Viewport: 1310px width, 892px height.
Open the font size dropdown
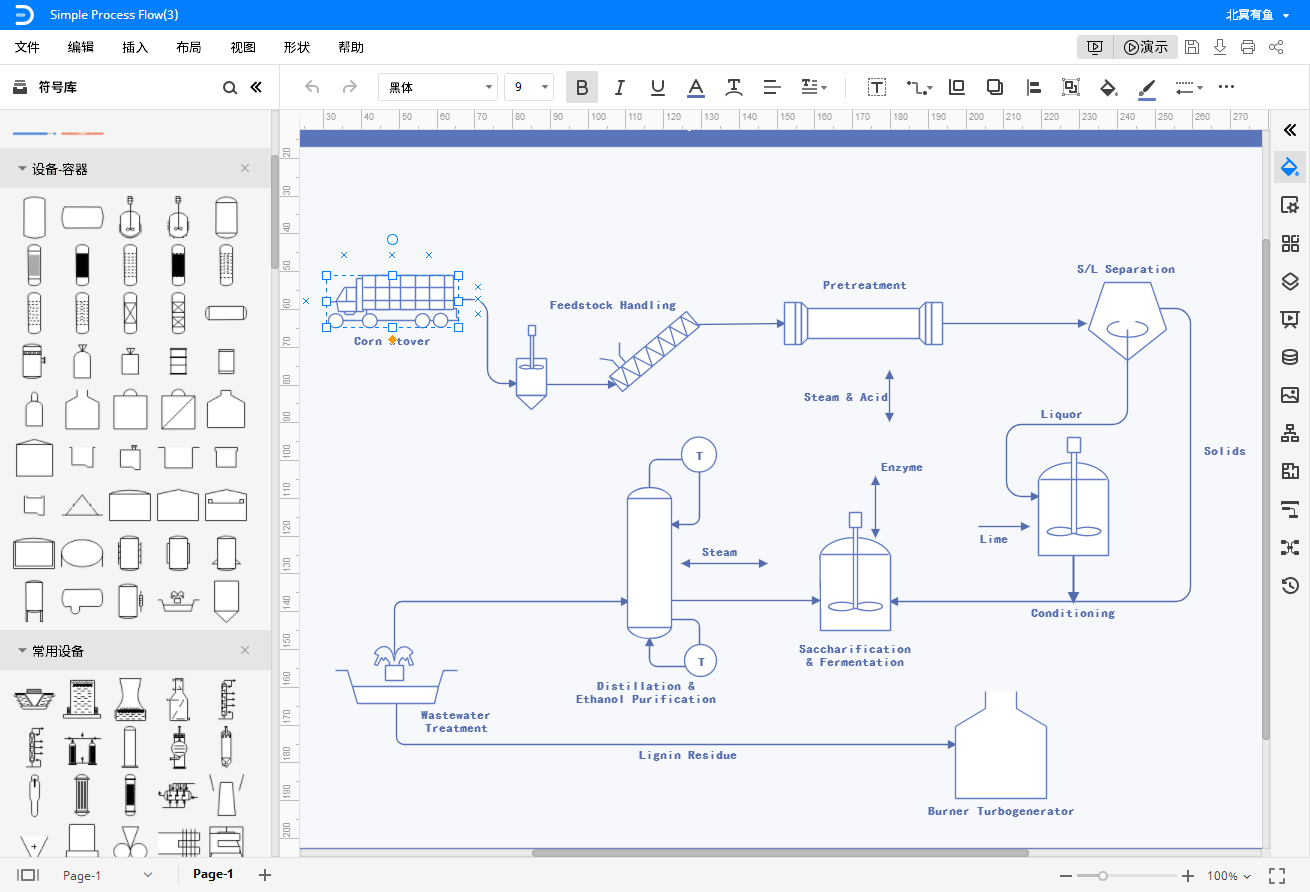(529, 88)
